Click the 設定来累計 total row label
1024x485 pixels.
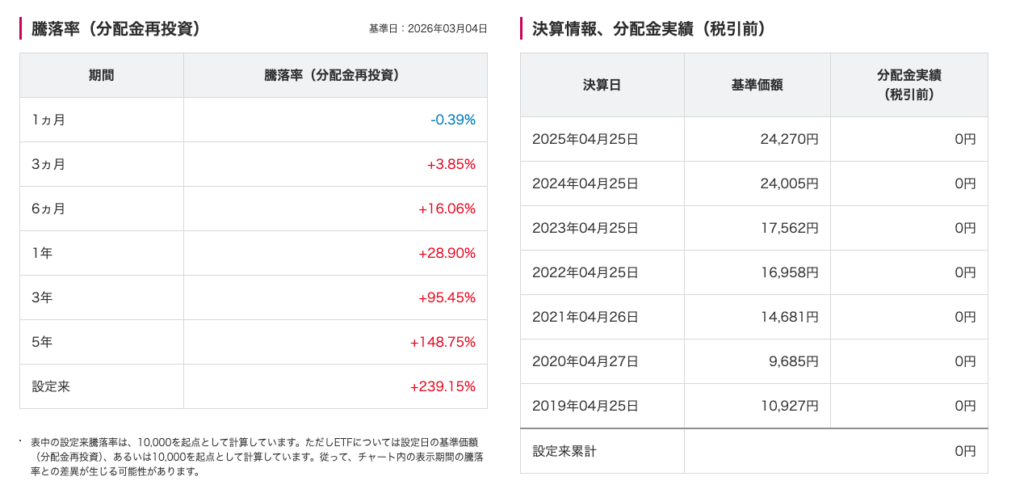[565, 451]
